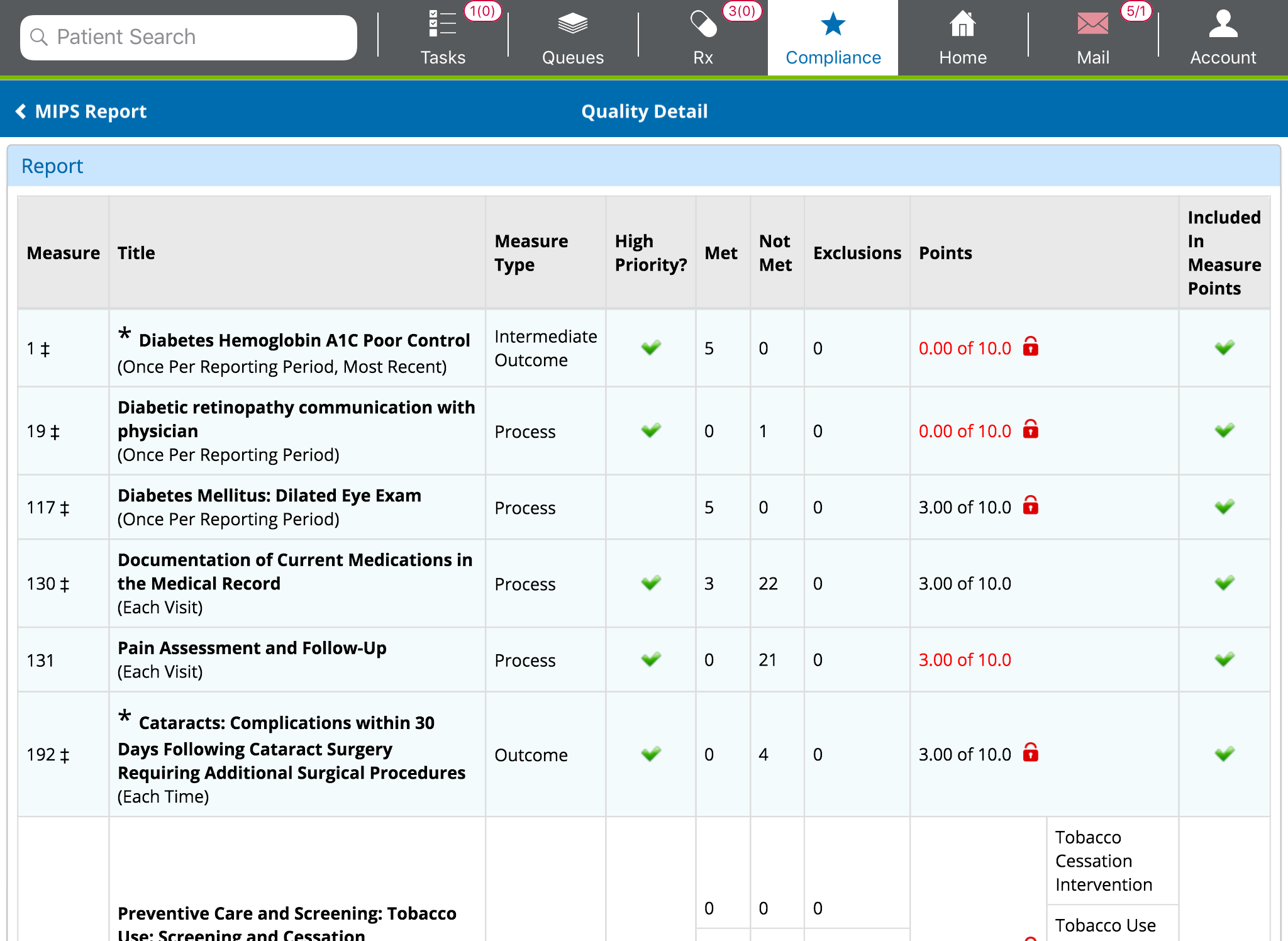Toggle Included check for measure 19
Viewport: 1288px width, 941px height.
pyautogui.click(x=1224, y=431)
